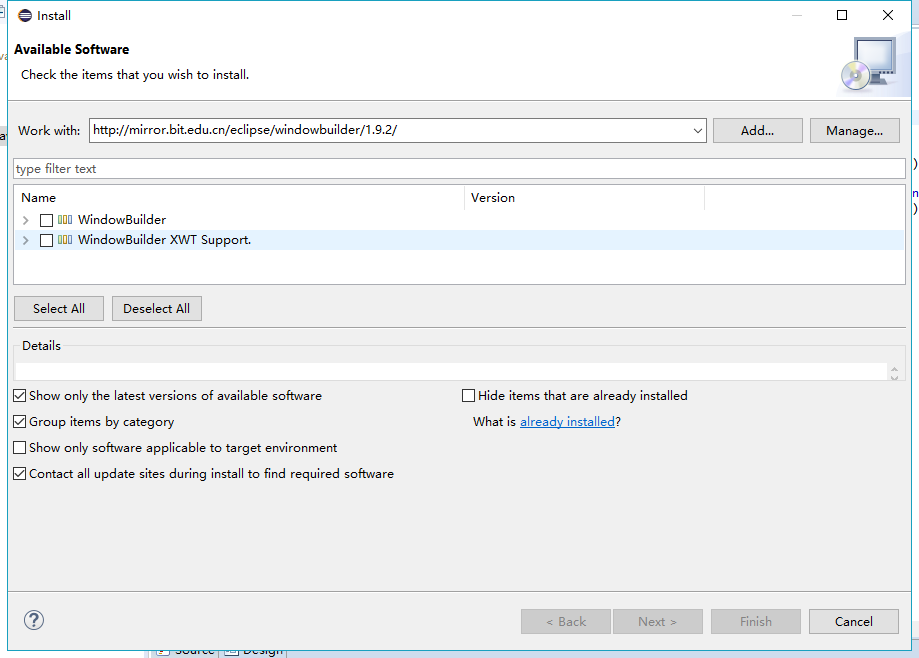This screenshot has height=658, width=919.
Task: Click the Details scroll down arrow
Action: tap(894, 377)
